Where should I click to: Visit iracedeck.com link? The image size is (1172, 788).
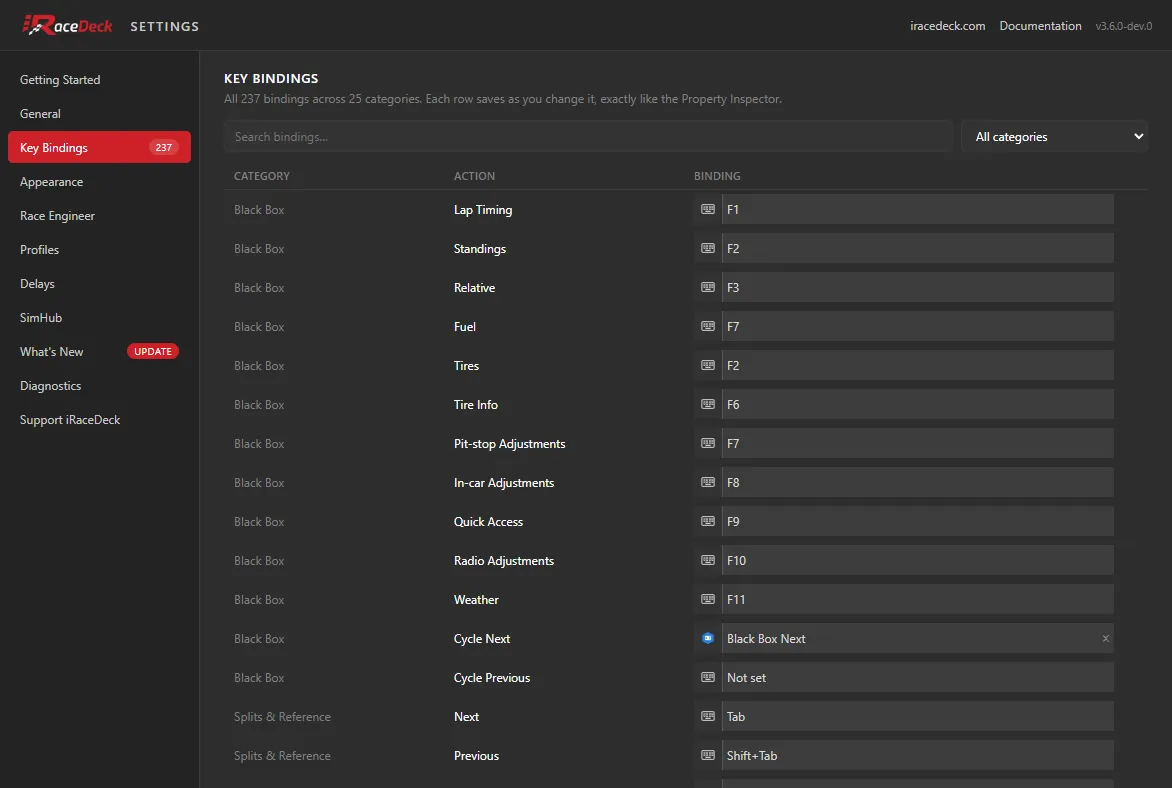point(947,25)
